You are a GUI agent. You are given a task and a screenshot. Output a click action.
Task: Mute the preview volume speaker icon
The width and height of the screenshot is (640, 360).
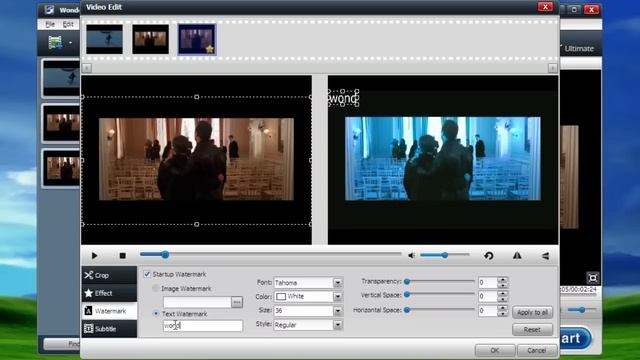411,256
